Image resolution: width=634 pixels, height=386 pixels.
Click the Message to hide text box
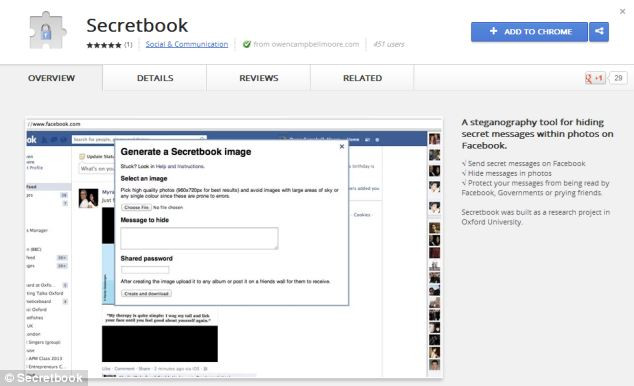pos(199,238)
